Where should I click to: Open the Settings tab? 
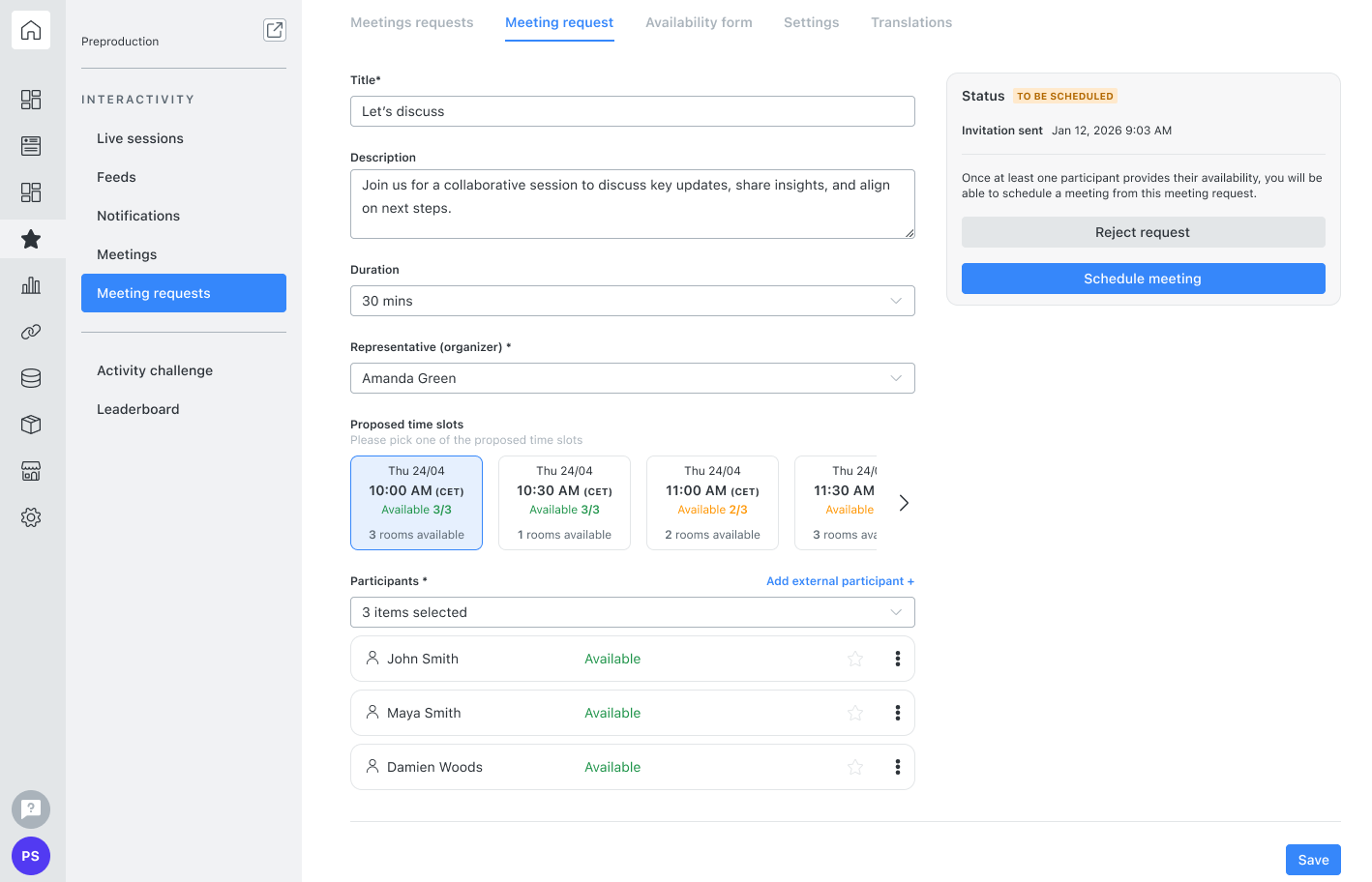click(x=812, y=22)
